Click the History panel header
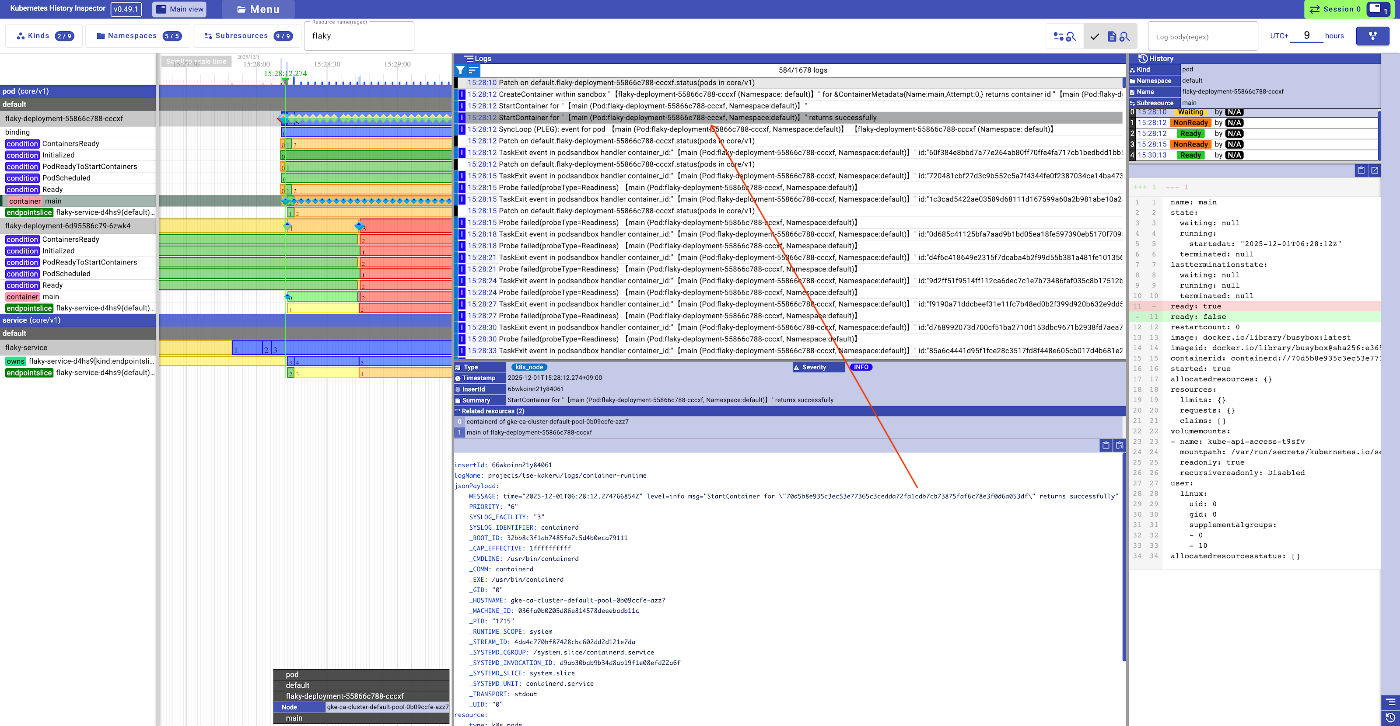Viewport: 1400px width, 726px height. coord(1254,59)
